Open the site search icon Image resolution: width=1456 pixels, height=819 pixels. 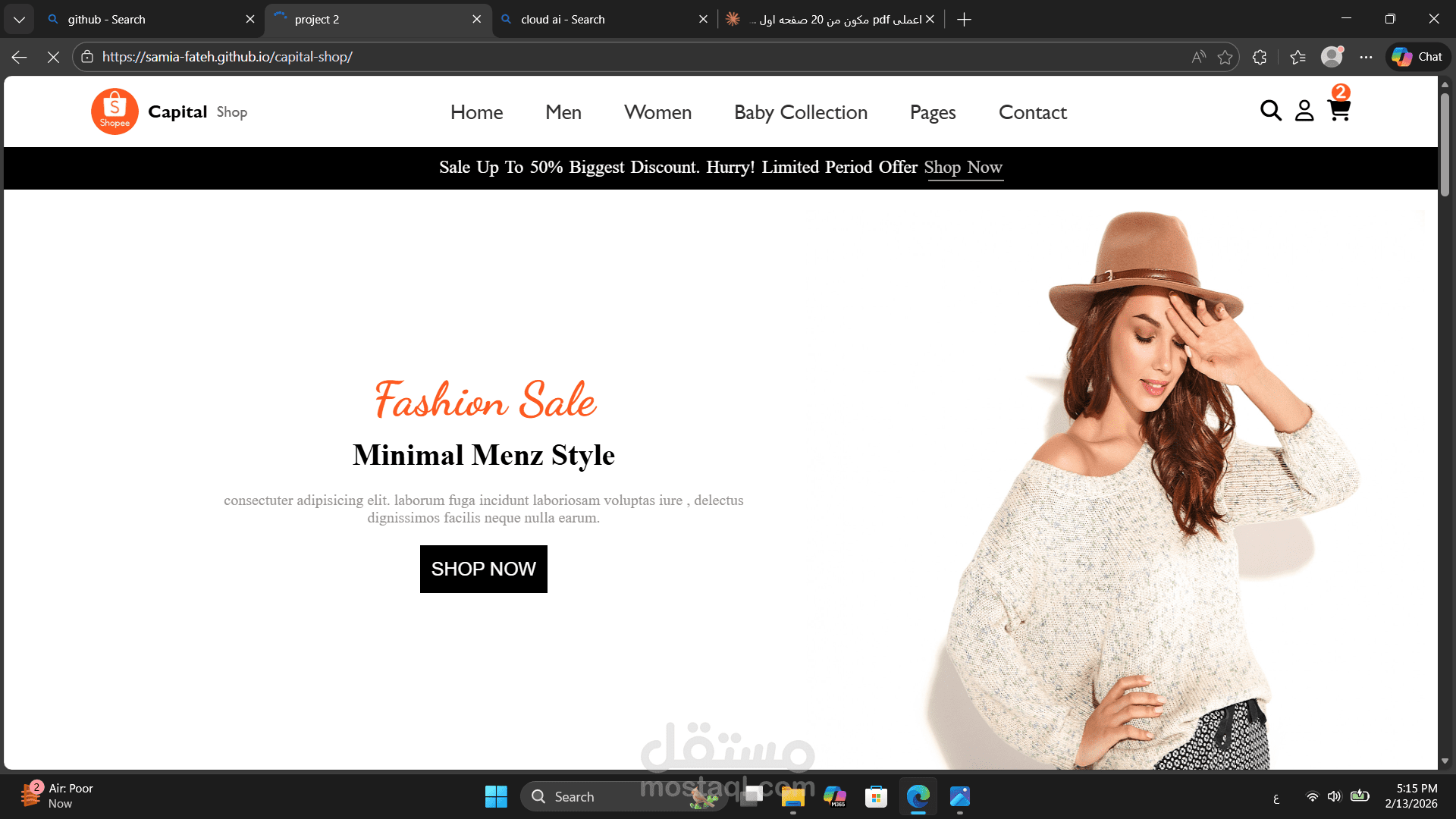click(x=1271, y=111)
